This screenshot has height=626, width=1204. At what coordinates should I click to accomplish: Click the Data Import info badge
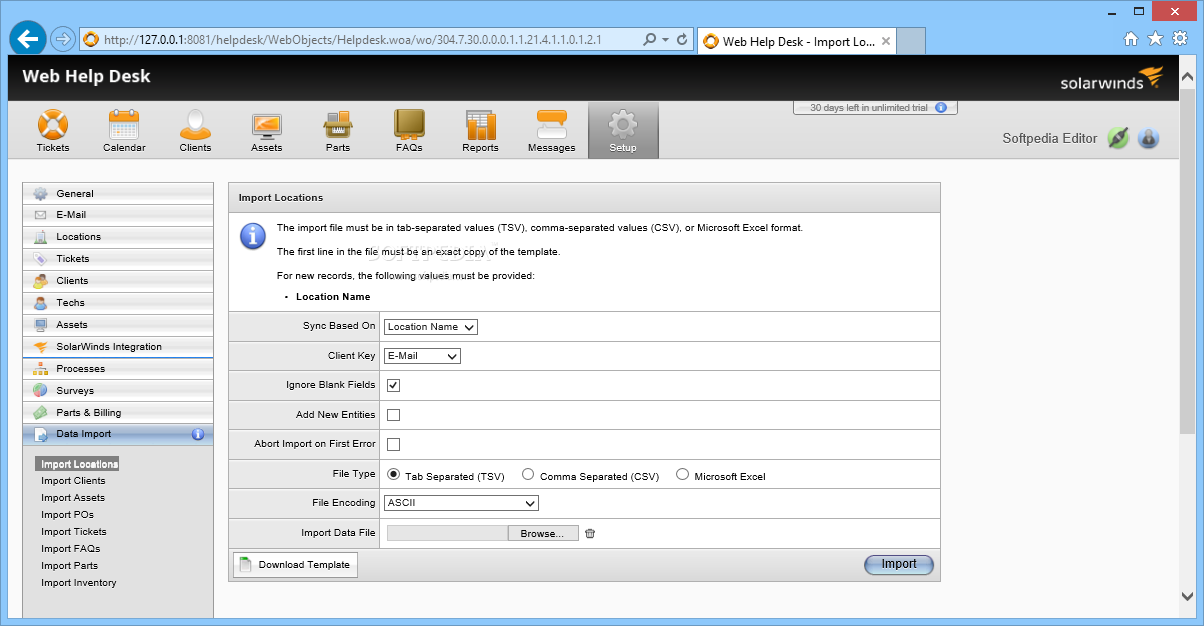pos(197,434)
